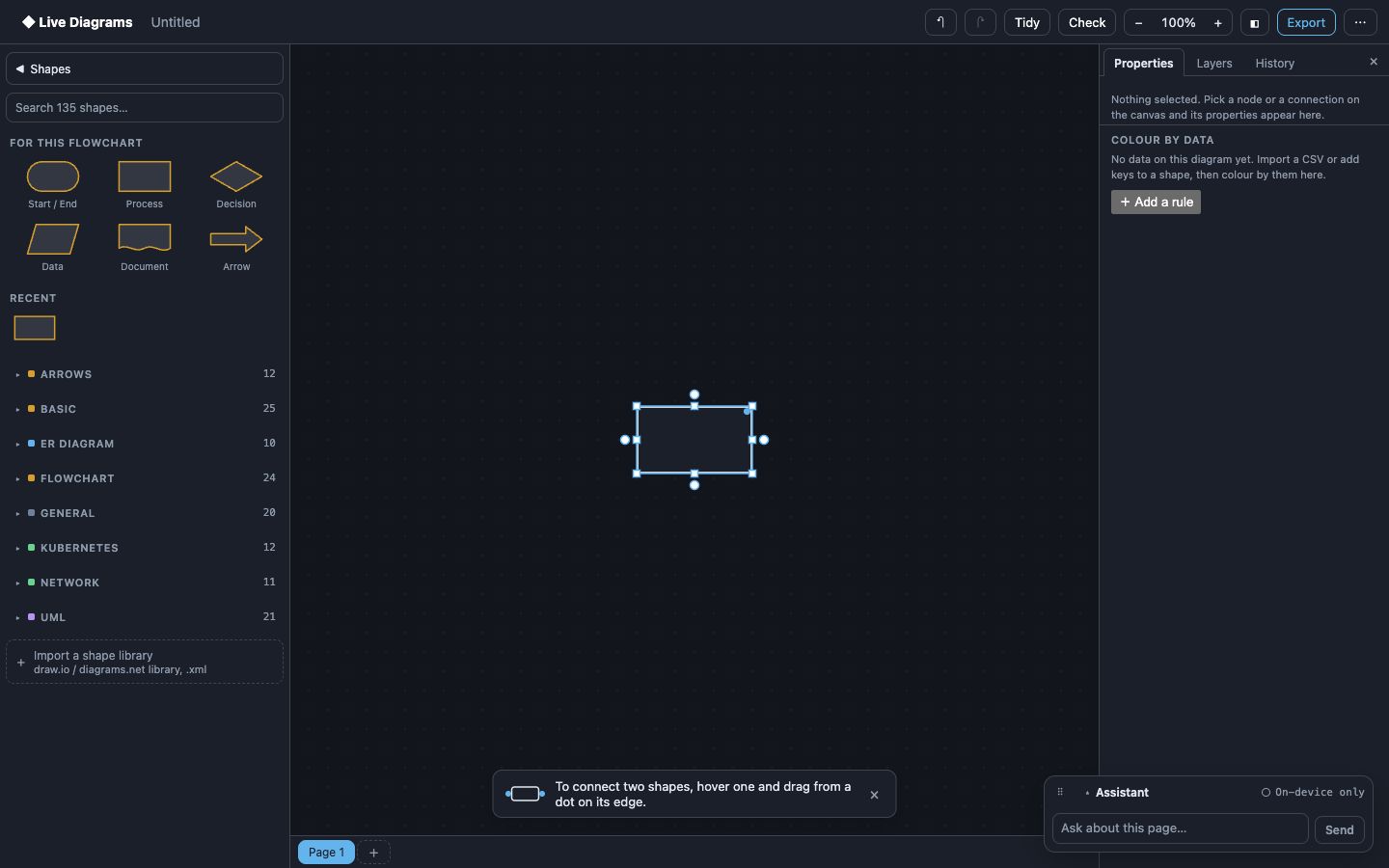
Task: Click the Check button
Action: click(1087, 22)
